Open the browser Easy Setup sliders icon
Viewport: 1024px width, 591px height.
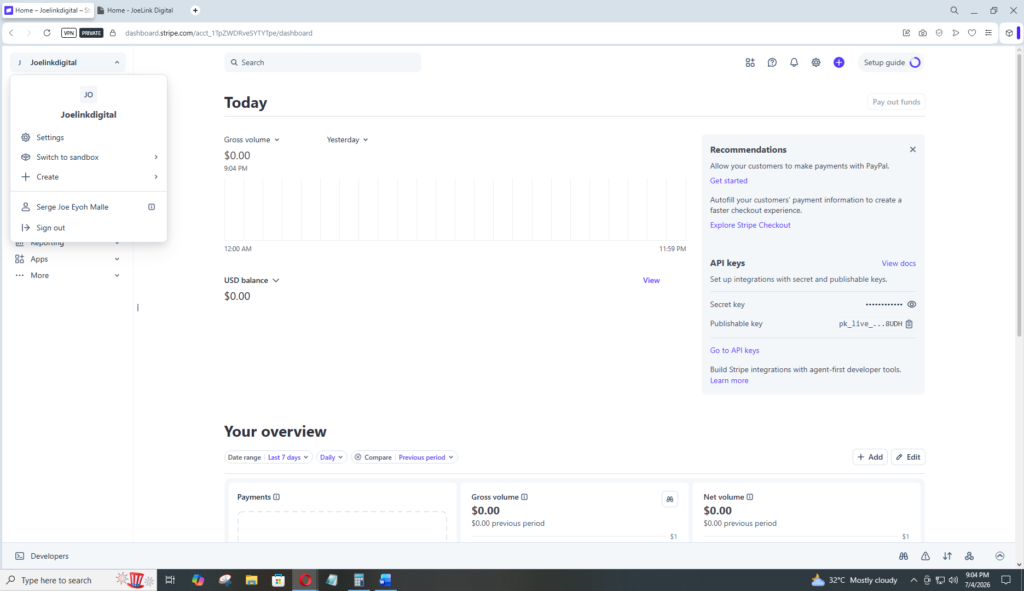point(988,33)
